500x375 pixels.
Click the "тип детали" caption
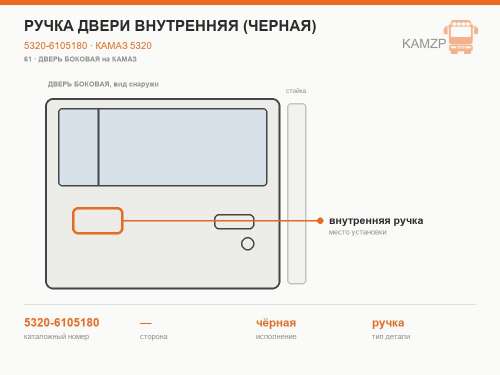391,337
